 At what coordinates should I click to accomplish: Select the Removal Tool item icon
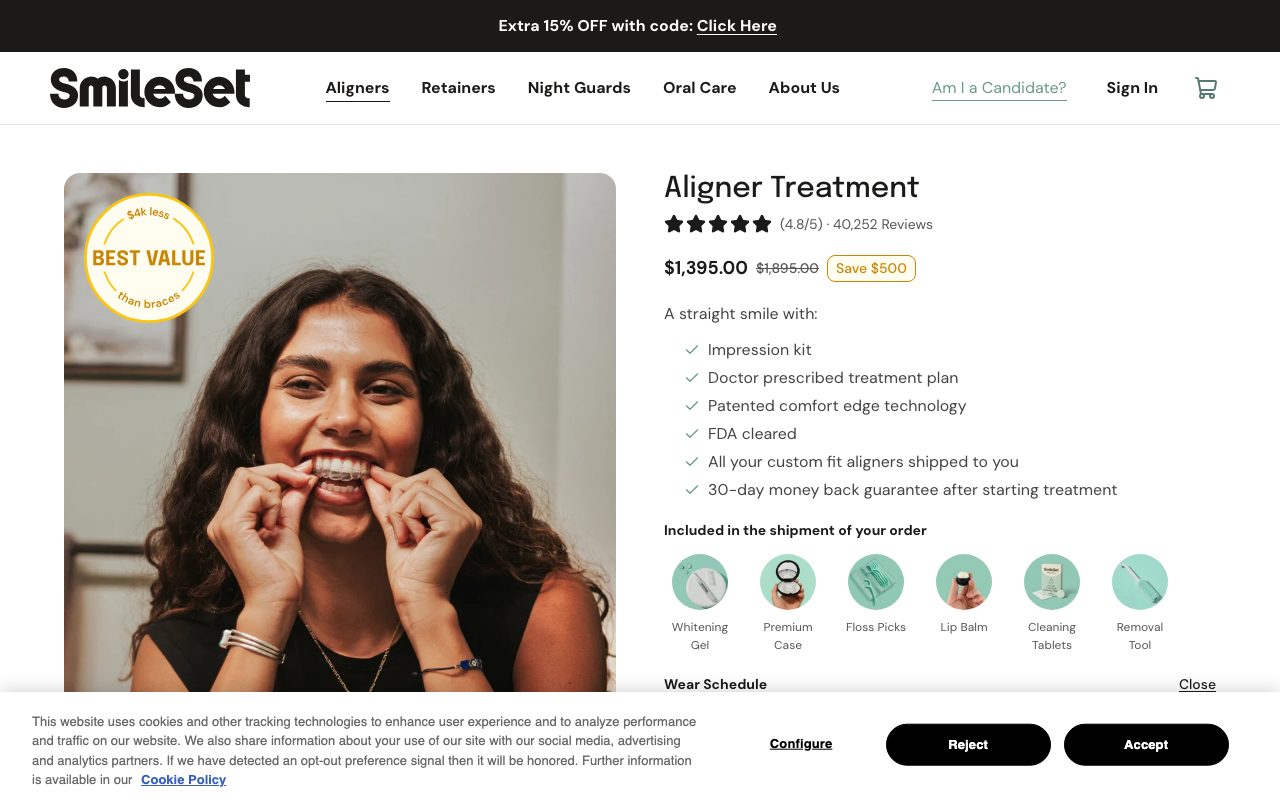coord(1140,582)
